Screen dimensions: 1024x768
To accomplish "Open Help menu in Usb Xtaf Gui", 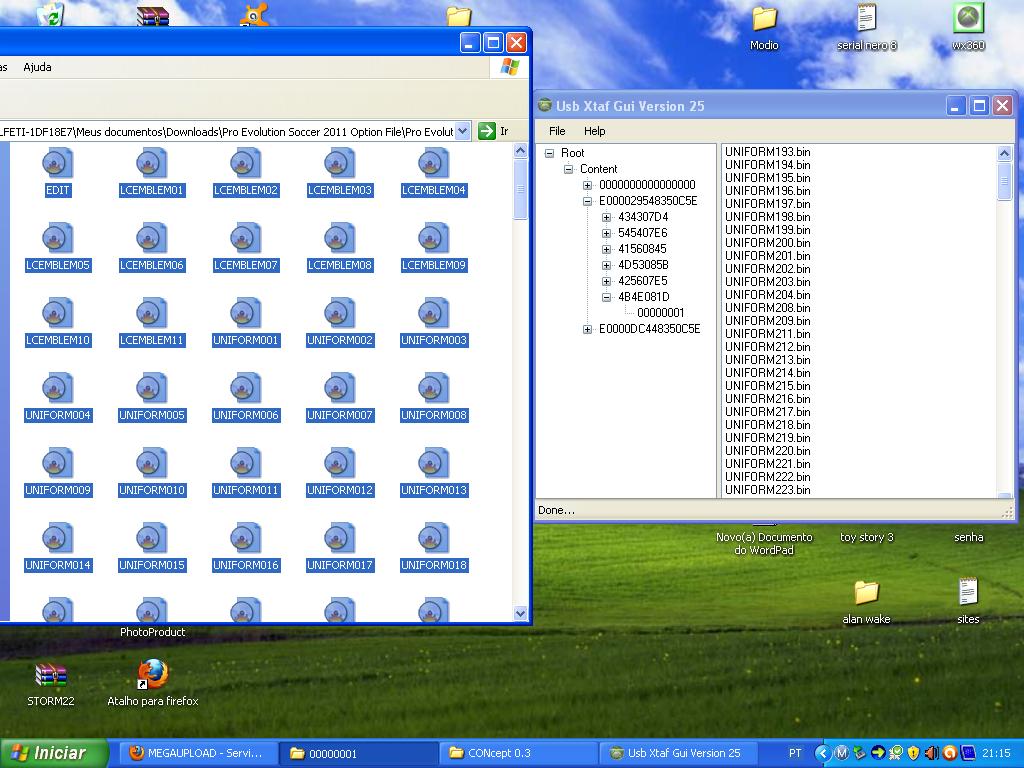I will 594,131.
